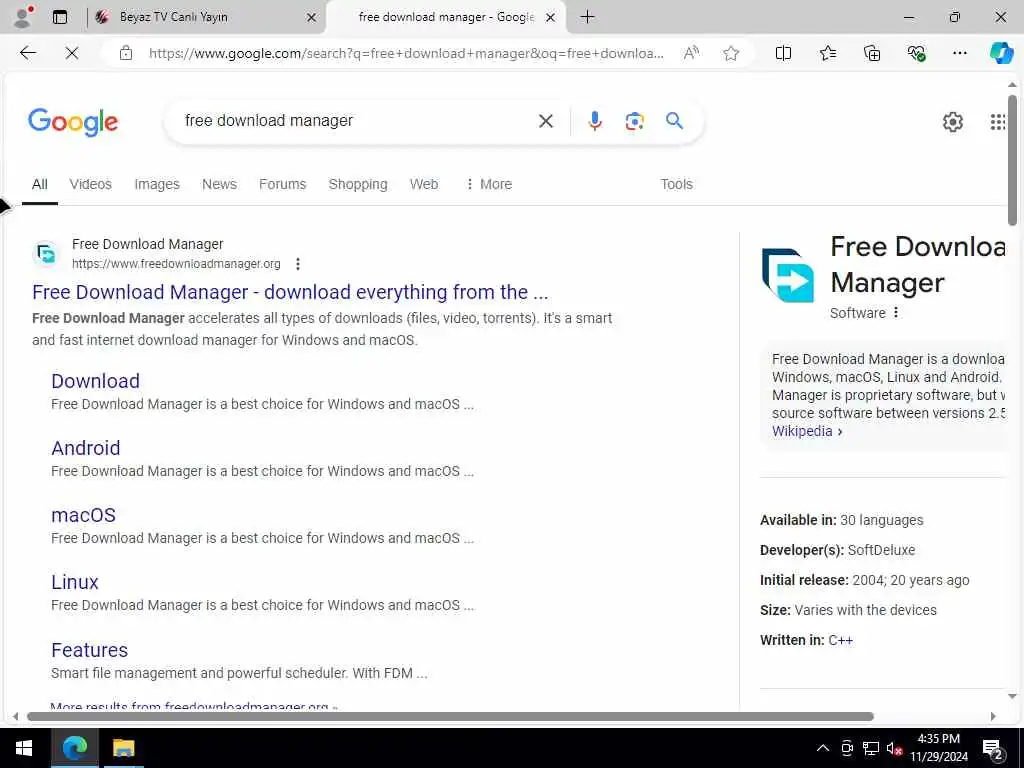Click the scroll right arrow
The height and width of the screenshot is (768, 1024).
[x=993, y=716]
